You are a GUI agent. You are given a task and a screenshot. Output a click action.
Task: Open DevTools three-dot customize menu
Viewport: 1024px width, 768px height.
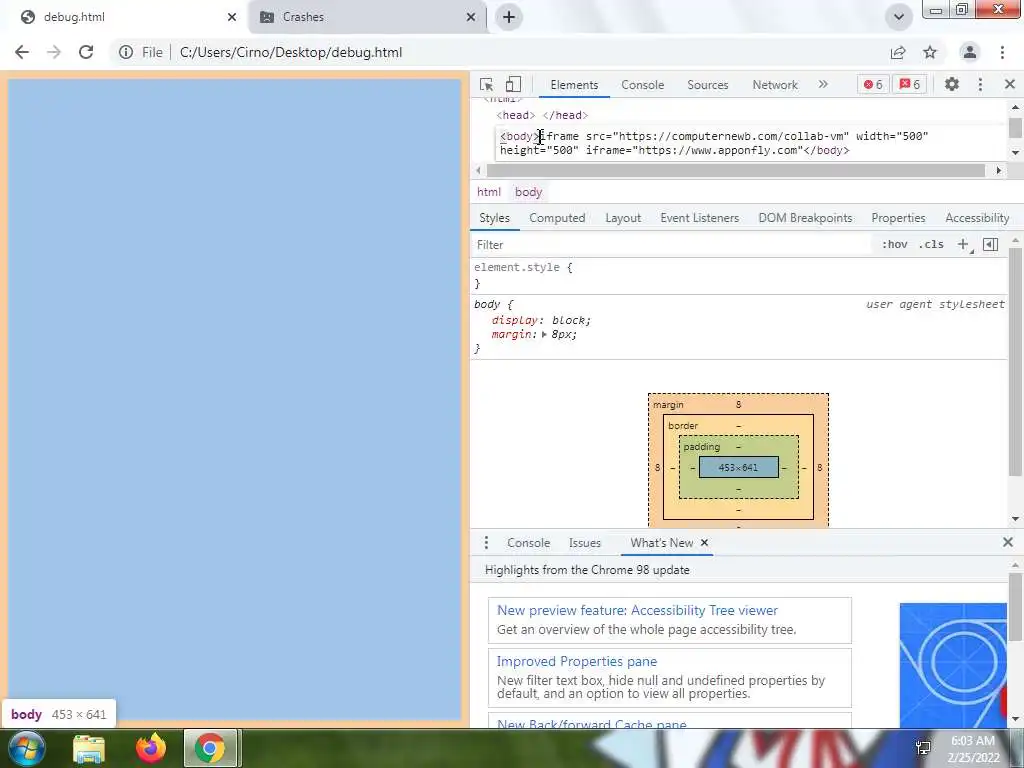pos(980,84)
